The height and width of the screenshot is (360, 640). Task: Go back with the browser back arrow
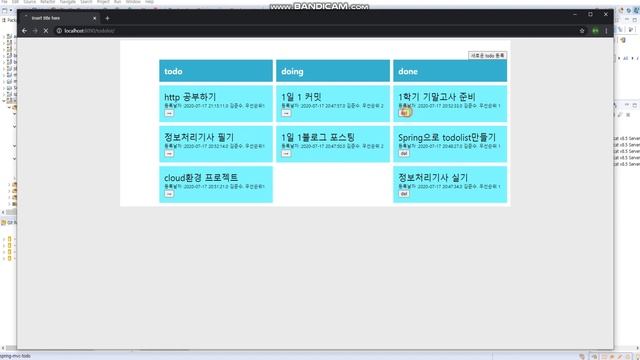coord(24,31)
